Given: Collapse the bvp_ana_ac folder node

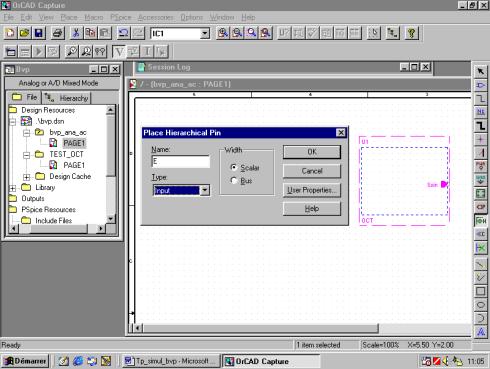Looking at the screenshot, I should 27,133.
